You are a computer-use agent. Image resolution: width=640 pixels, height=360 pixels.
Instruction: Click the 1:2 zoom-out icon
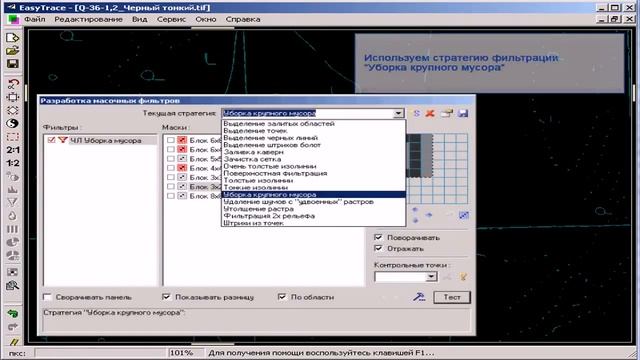click(13, 163)
